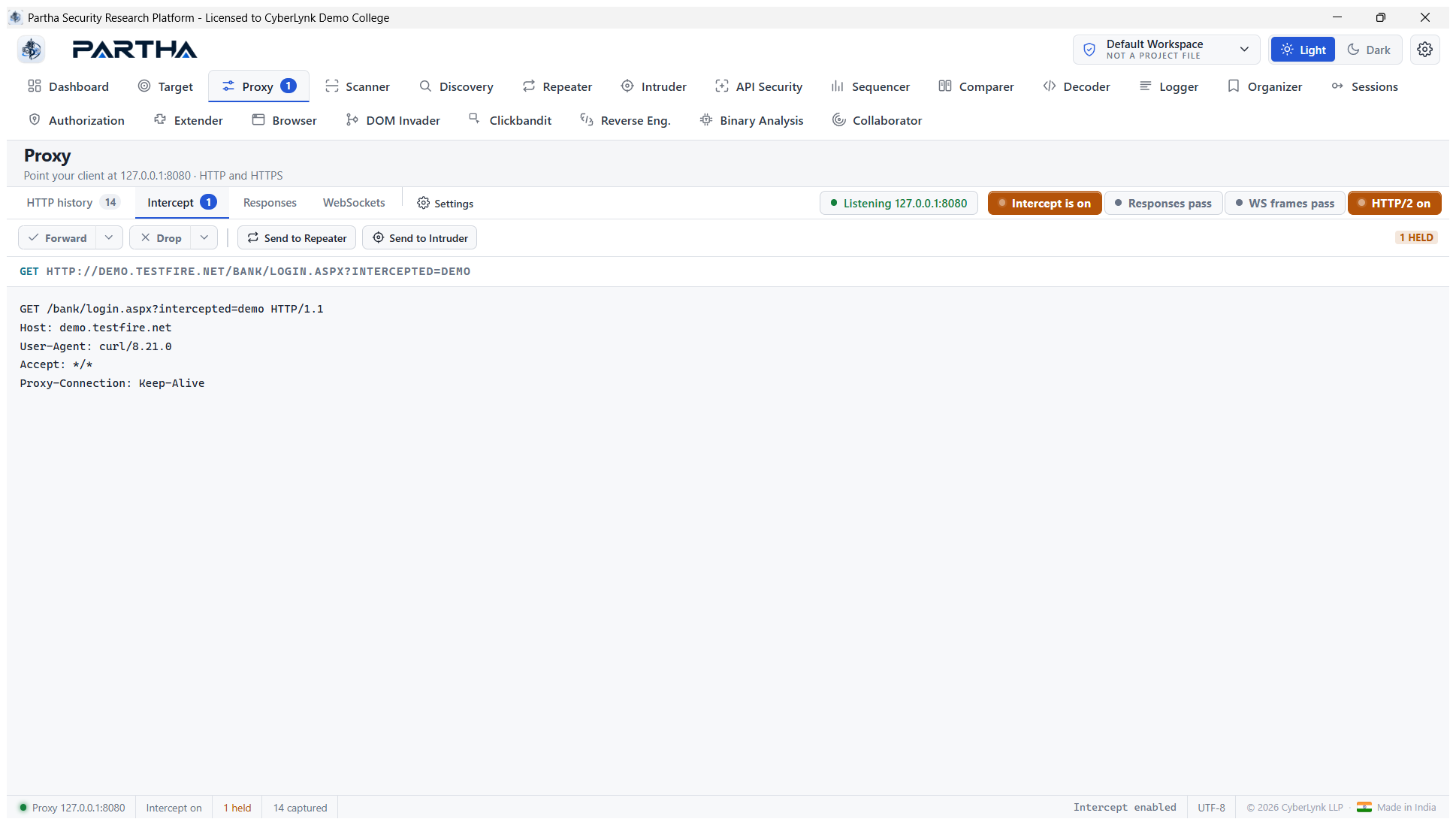This screenshot has width=1456, height=825.
Task: Switch to Dark theme
Action: tap(1369, 50)
